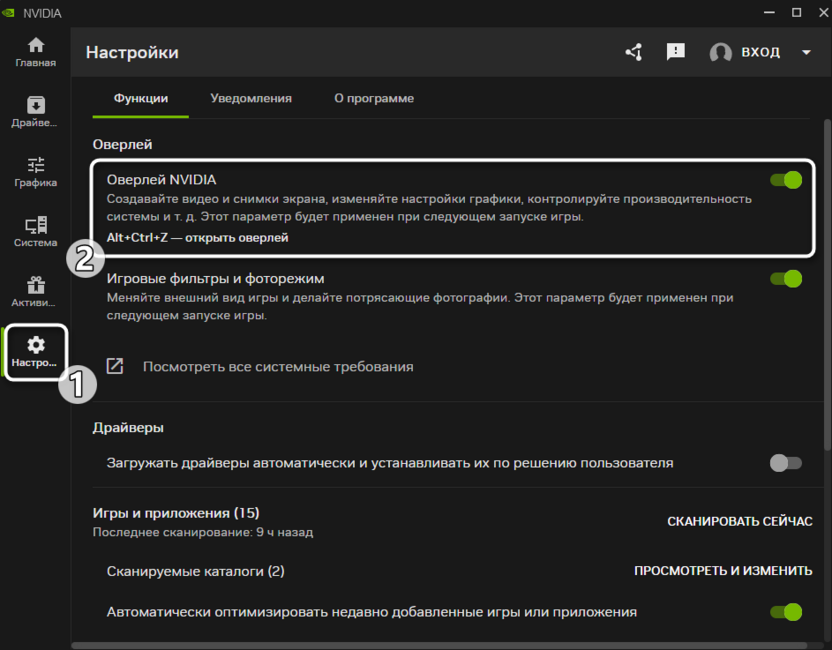Open Посмотреть все системные требования link
The width and height of the screenshot is (832, 650).
(x=278, y=367)
